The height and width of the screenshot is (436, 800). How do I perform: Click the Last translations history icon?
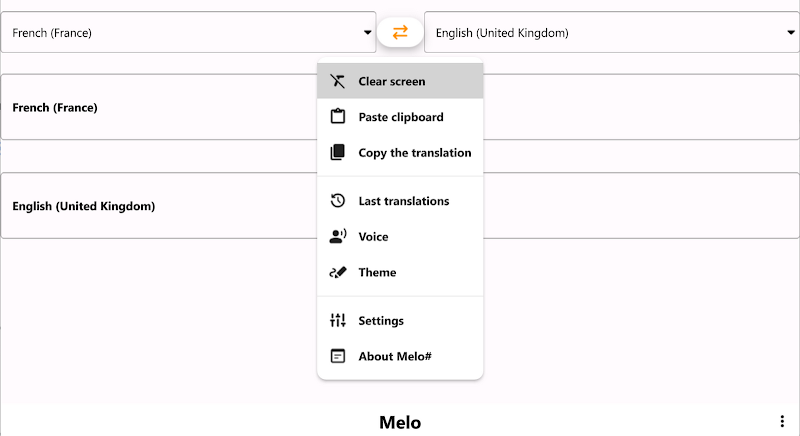(338, 201)
